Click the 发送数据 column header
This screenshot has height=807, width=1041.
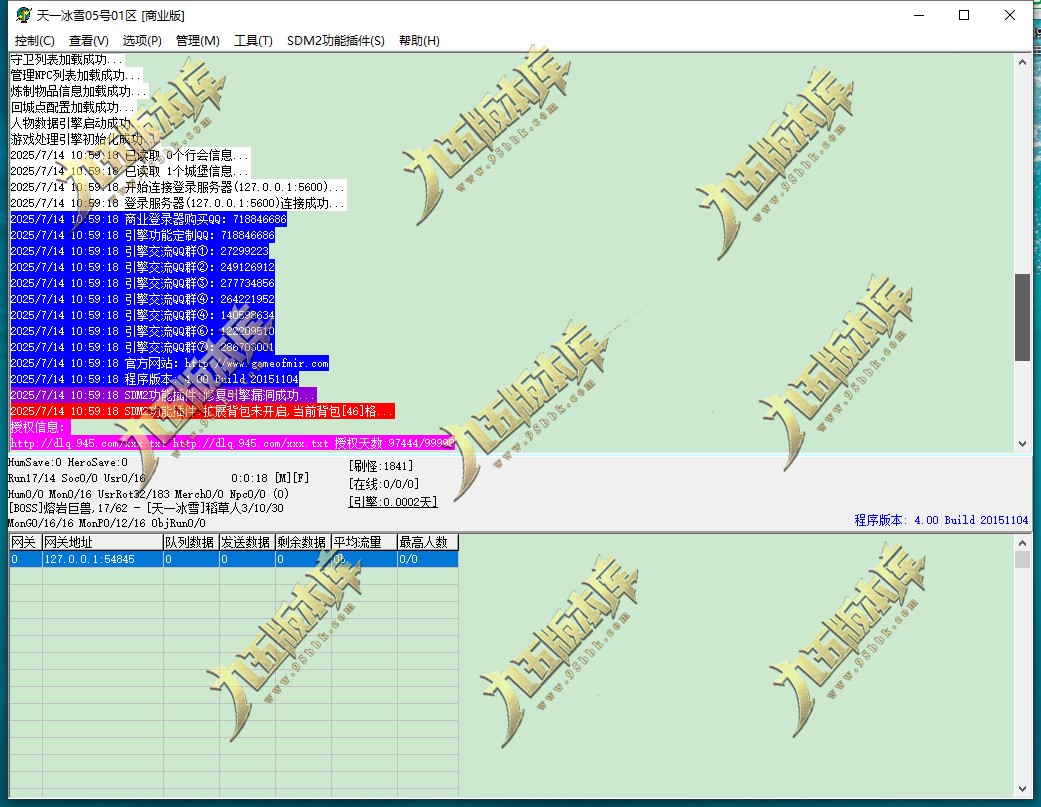click(247, 542)
